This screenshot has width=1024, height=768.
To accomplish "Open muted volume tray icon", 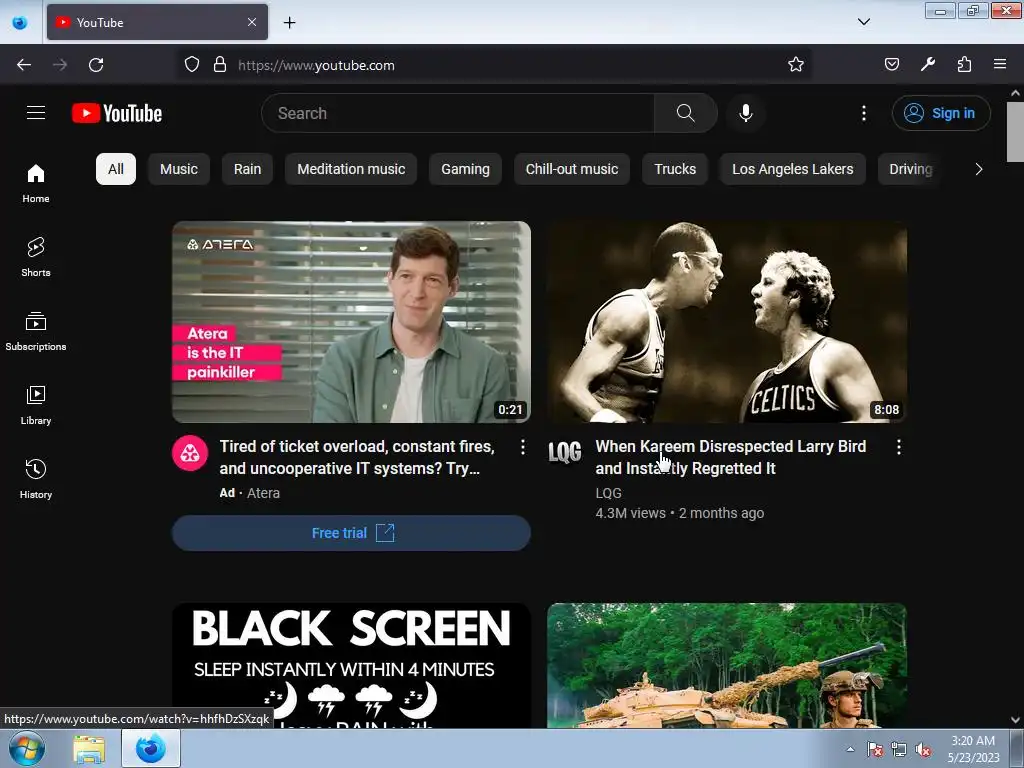I will (x=923, y=750).
